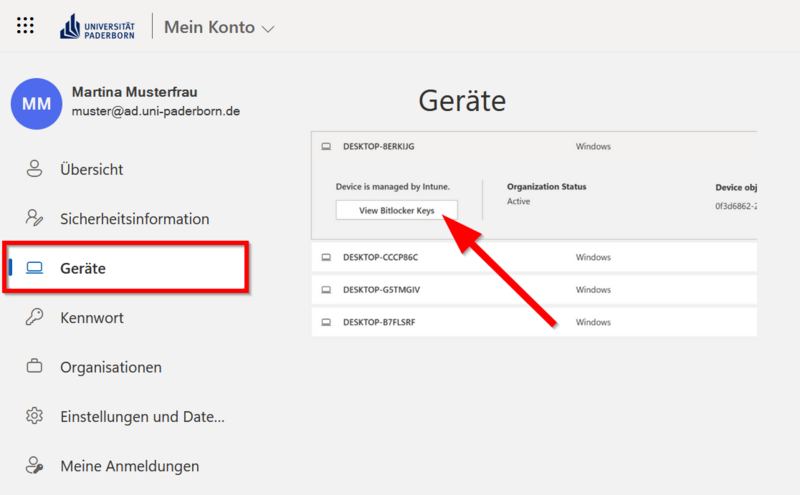Open the app launcher grid icon

pyautogui.click(x=26, y=26)
